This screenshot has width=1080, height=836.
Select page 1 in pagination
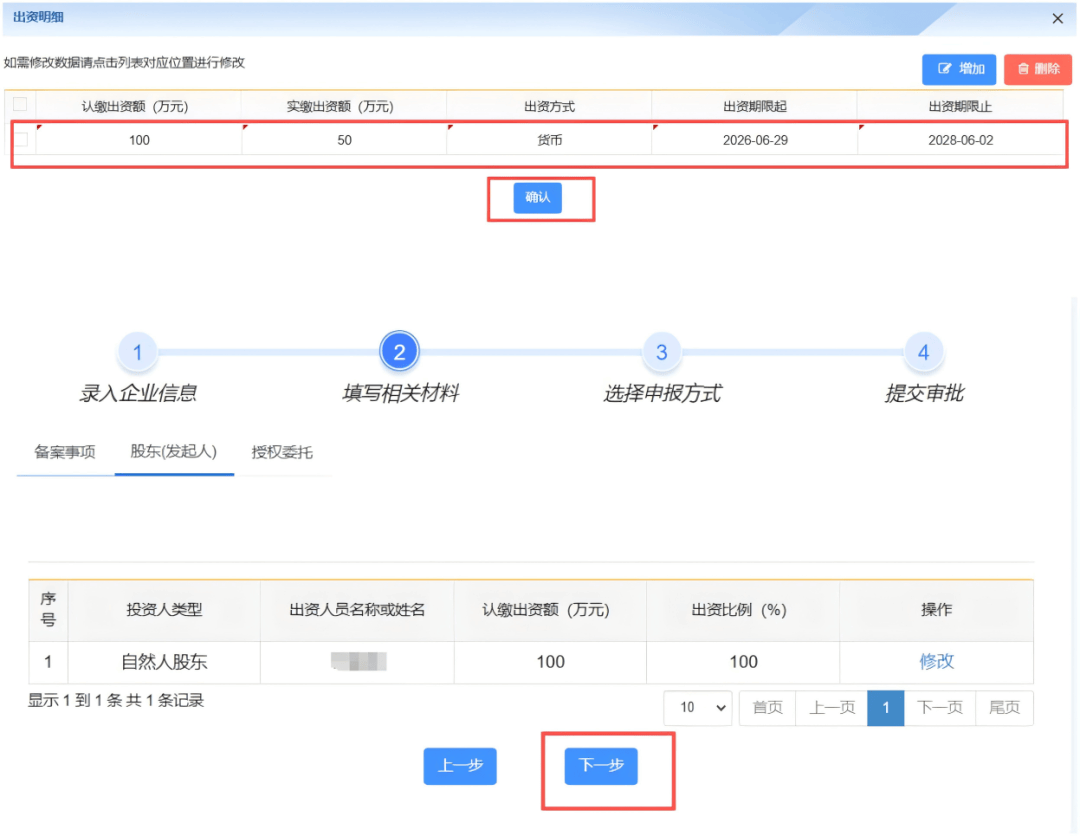886,708
